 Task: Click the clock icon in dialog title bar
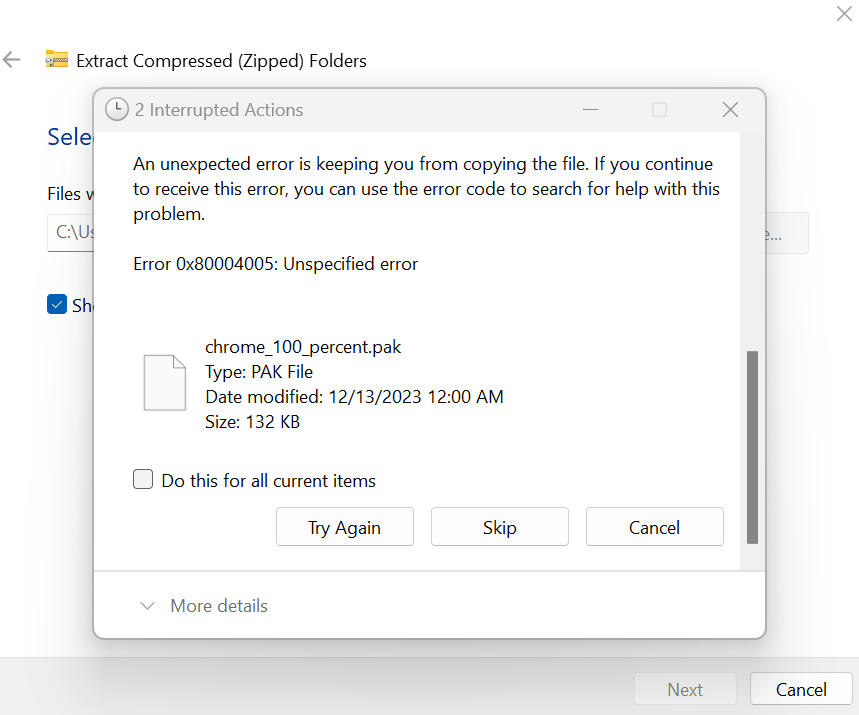click(x=117, y=109)
